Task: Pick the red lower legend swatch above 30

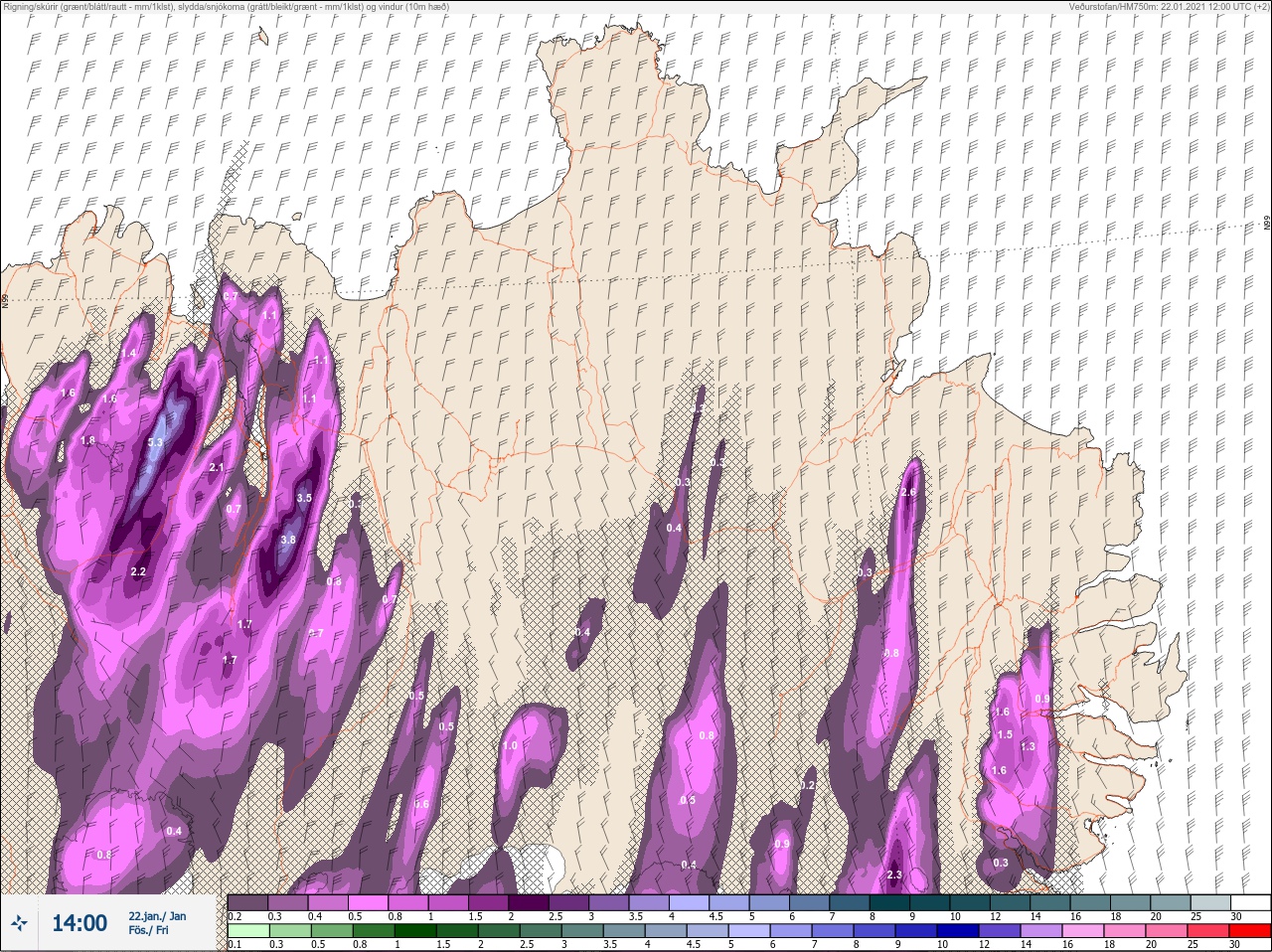Action: click(x=1250, y=931)
